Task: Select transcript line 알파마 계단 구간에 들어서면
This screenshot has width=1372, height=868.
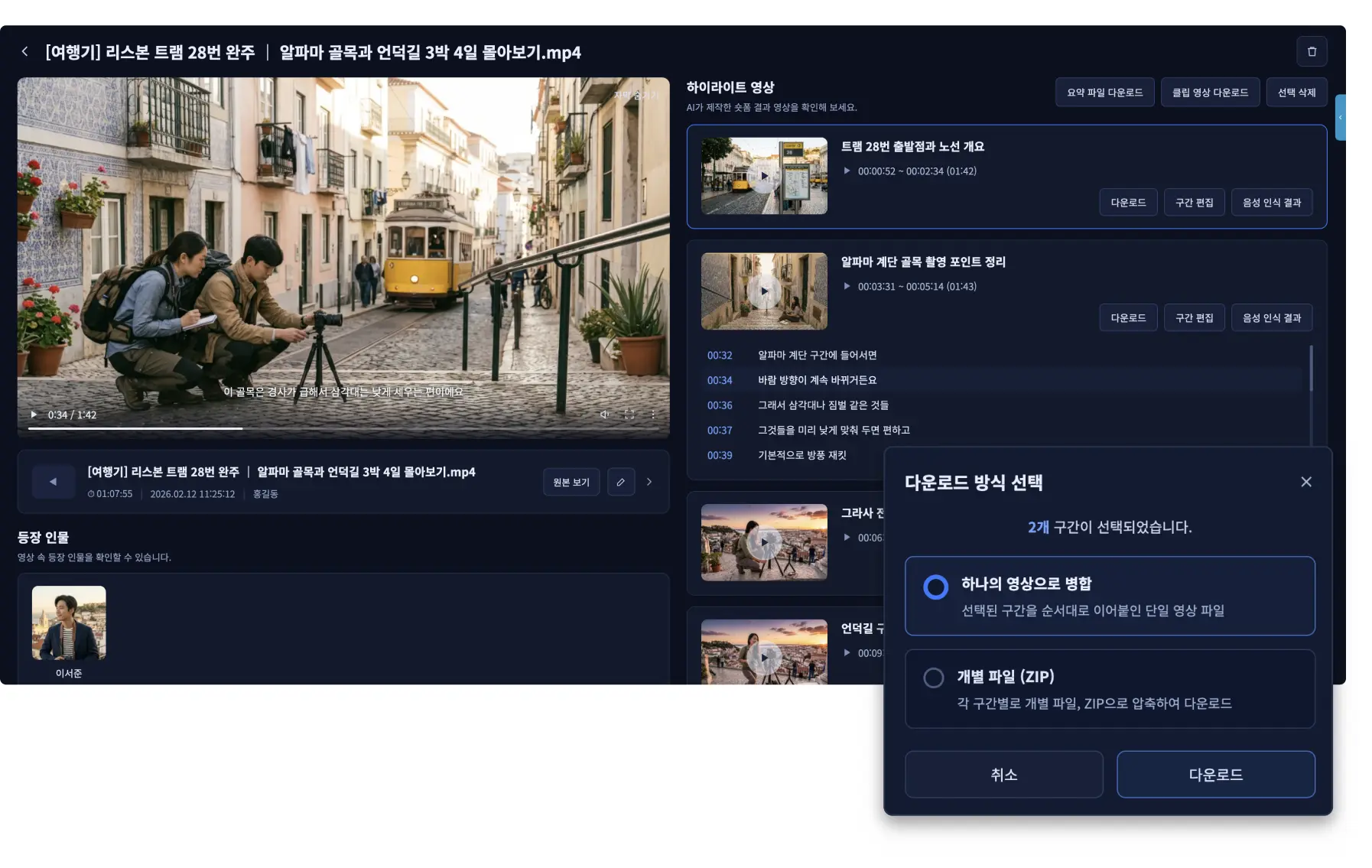Action: click(817, 355)
